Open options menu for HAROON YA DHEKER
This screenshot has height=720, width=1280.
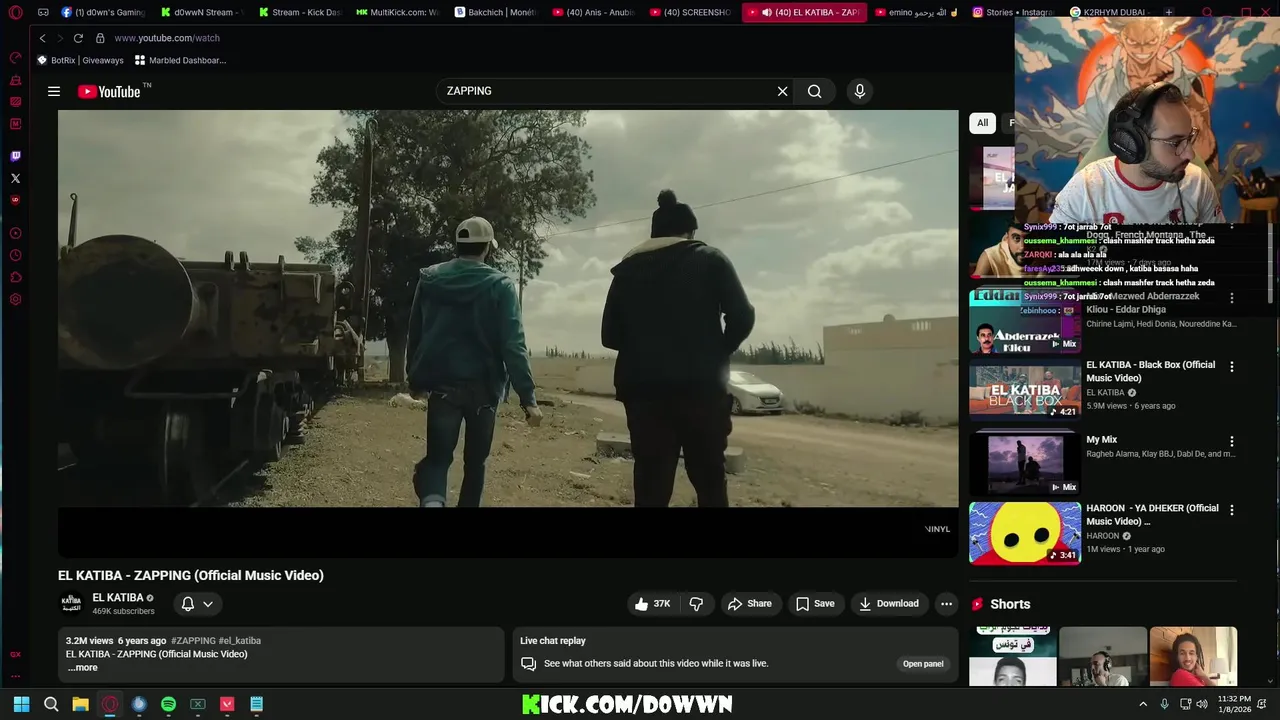pyautogui.click(x=1231, y=510)
